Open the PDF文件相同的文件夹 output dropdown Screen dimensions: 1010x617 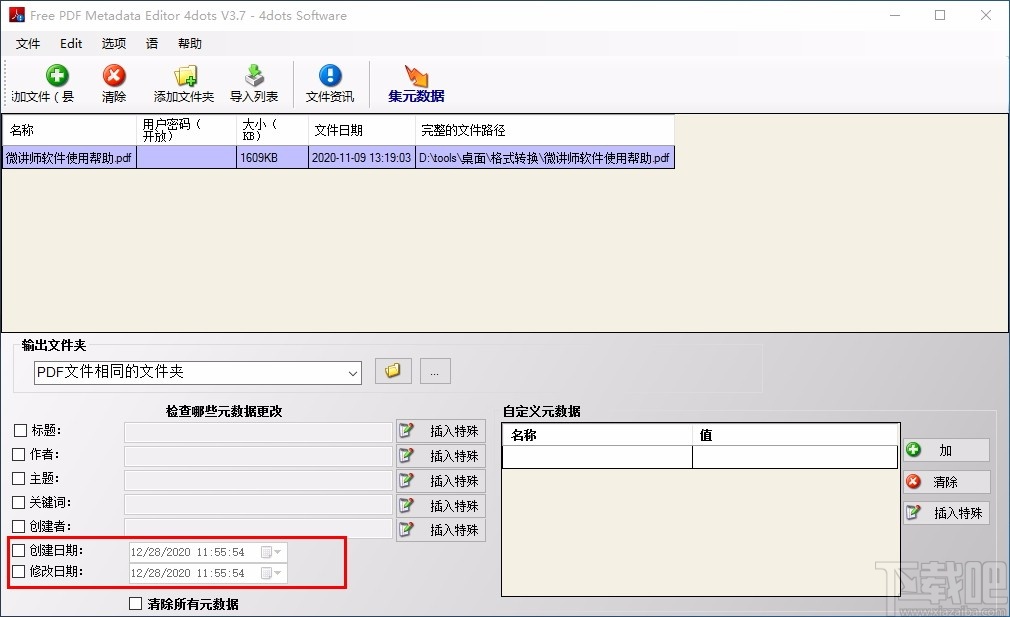pos(354,371)
